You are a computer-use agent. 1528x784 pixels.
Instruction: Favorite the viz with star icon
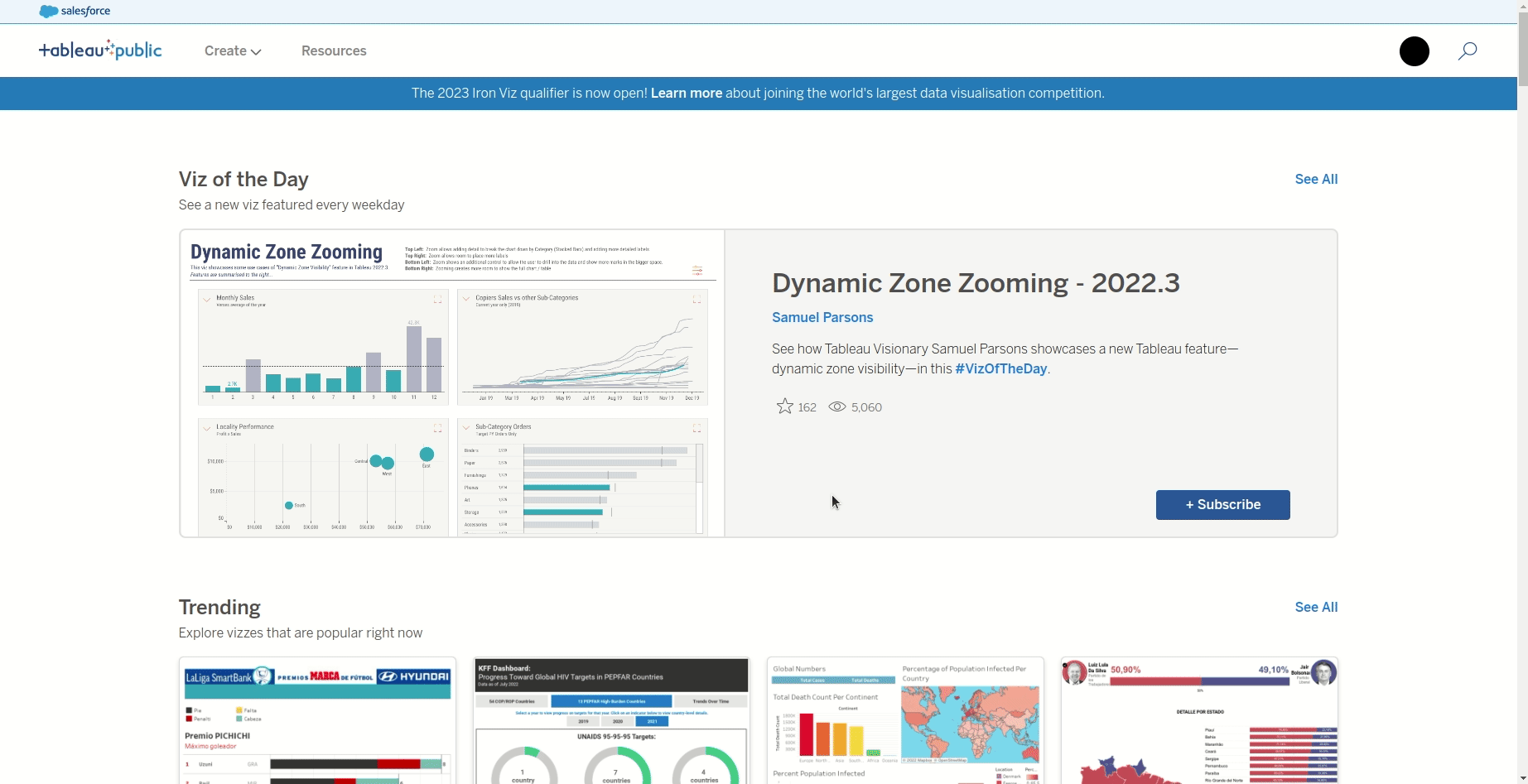pos(784,406)
